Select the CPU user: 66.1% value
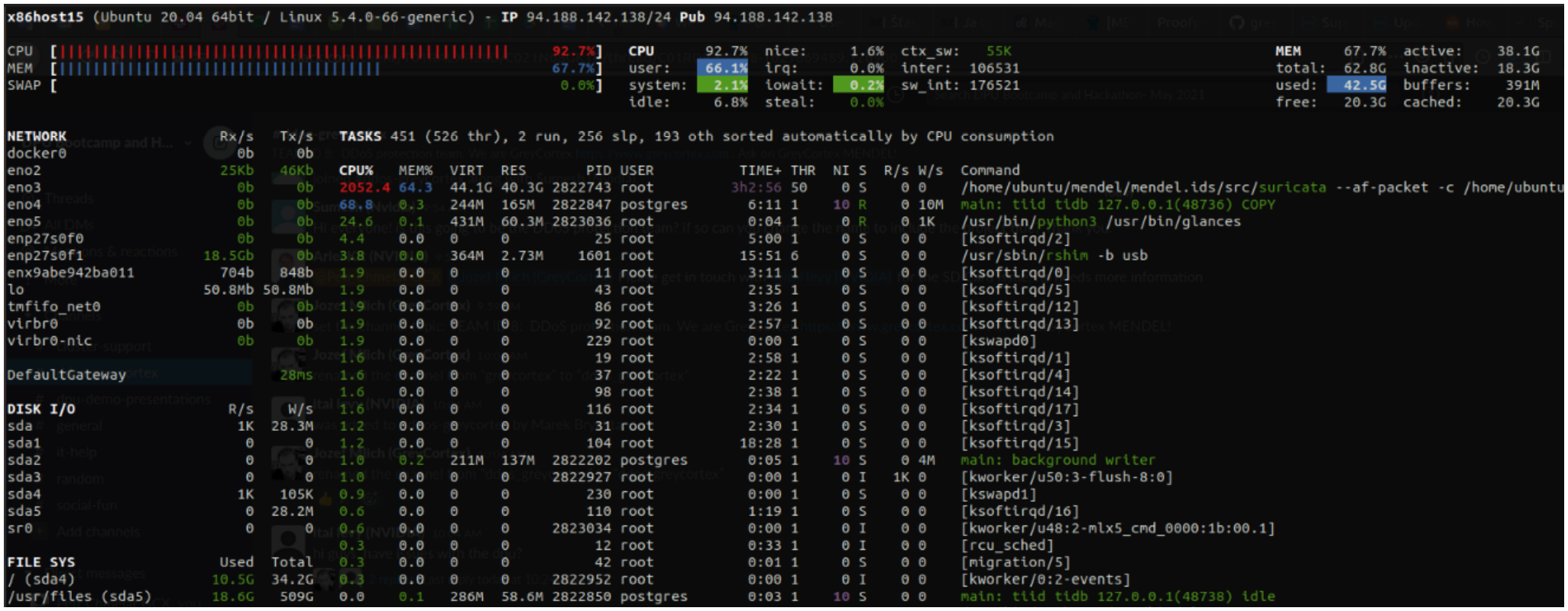Viewport: 1568px width, 611px height. pos(722,68)
